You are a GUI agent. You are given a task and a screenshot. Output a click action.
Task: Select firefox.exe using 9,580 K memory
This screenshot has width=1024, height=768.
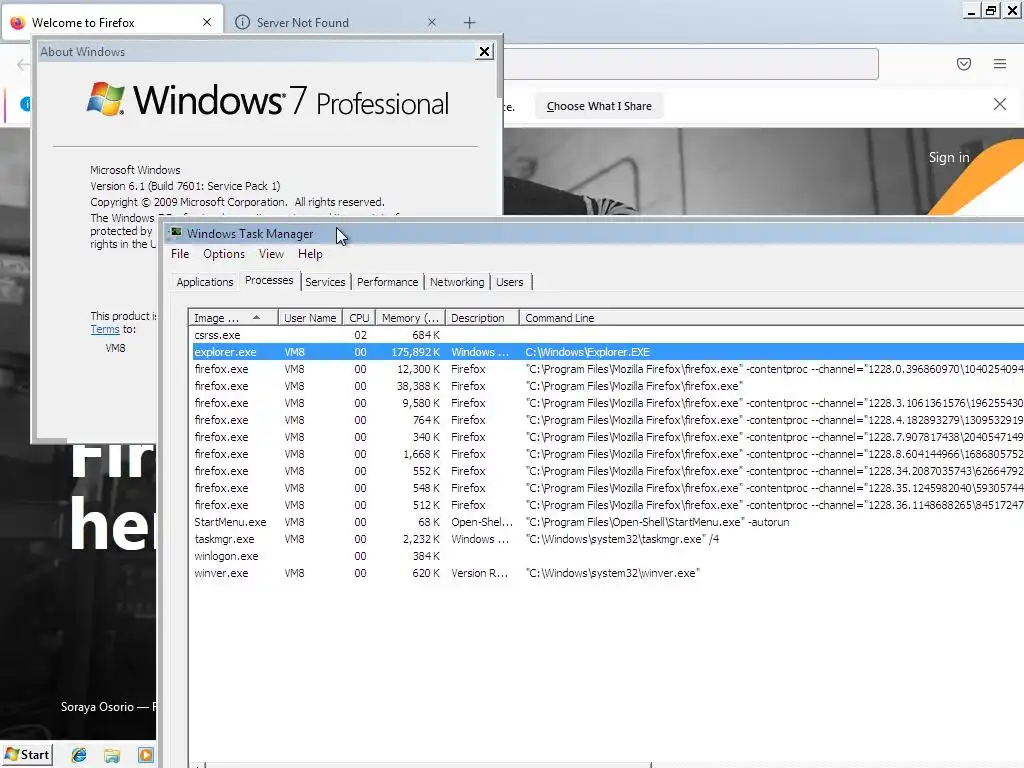(607, 403)
